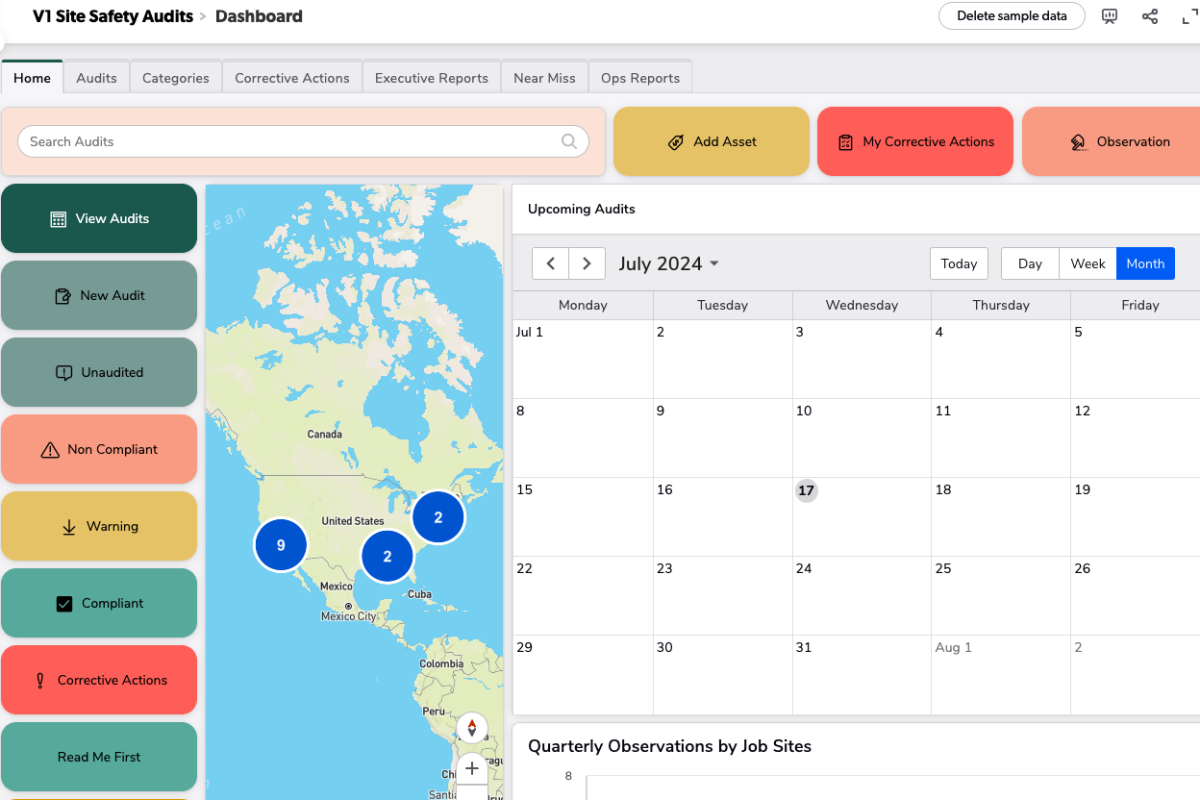Screen dimensions: 1200x800
Task: Switch calendar to Week view
Action: click(x=1087, y=264)
